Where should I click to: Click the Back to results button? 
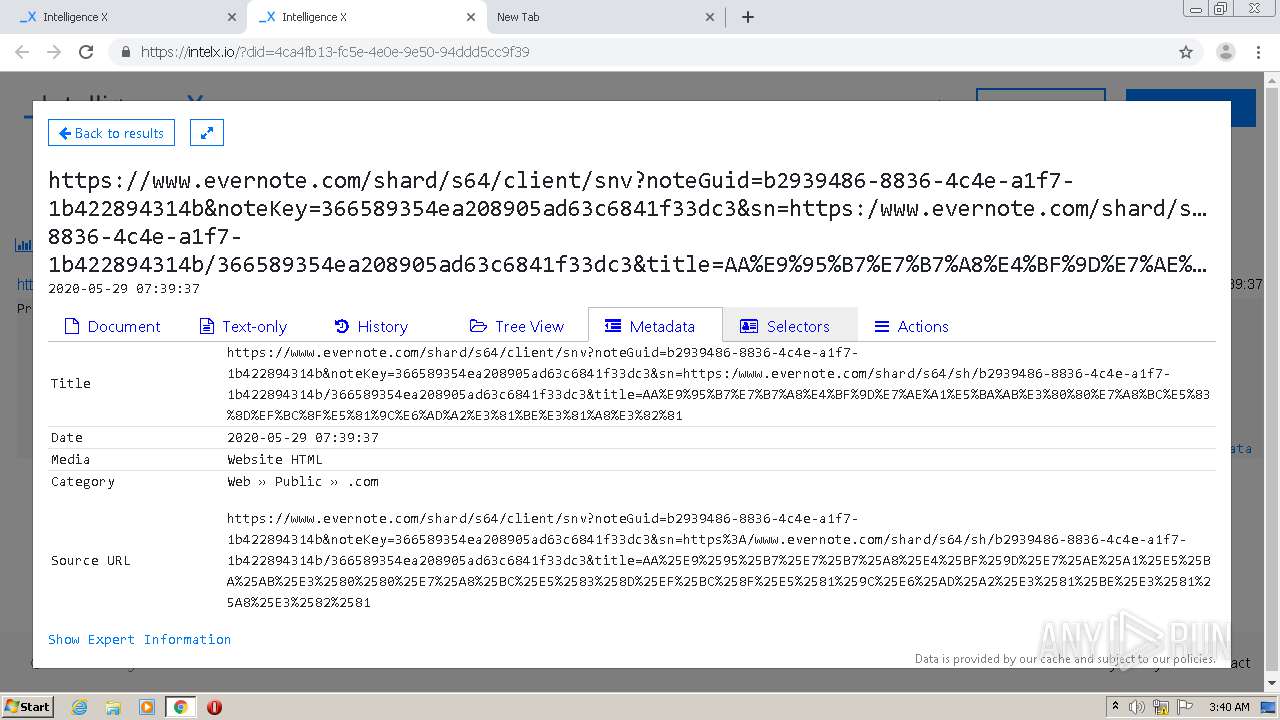click(111, 133)
